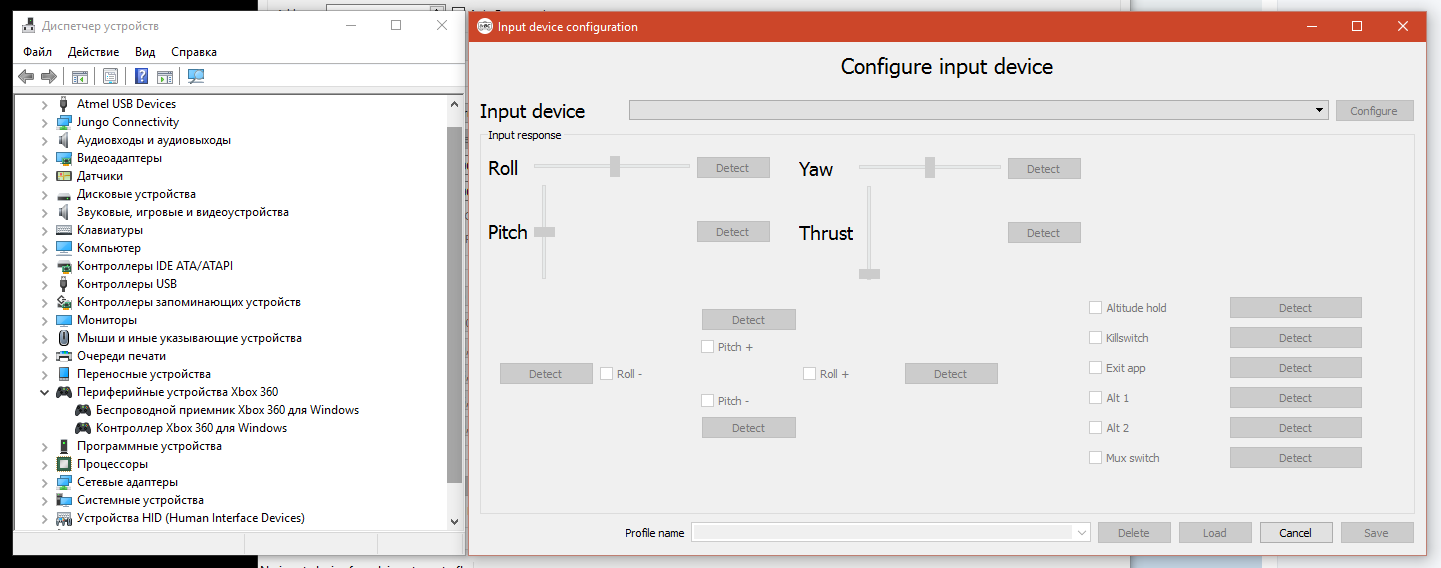Open the Справка menu

point(193,52)
